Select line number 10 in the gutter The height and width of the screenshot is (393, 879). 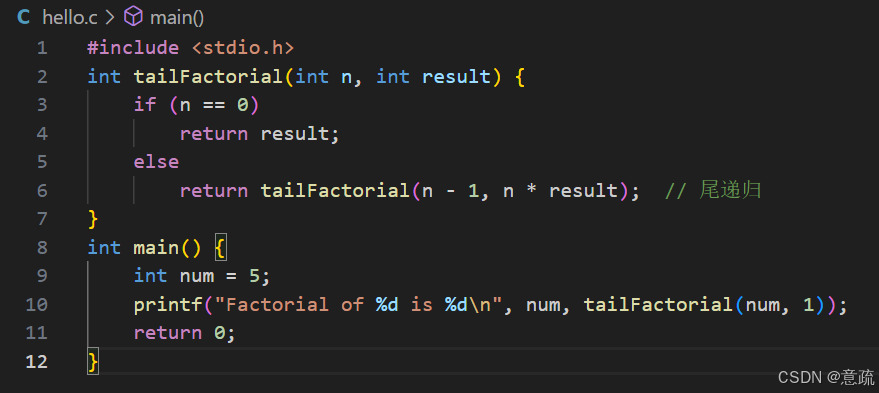tap(36, 304)
